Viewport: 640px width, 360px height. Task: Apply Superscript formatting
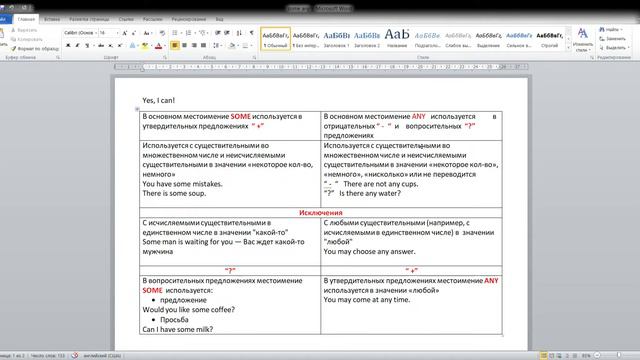(x=120, y=45)
